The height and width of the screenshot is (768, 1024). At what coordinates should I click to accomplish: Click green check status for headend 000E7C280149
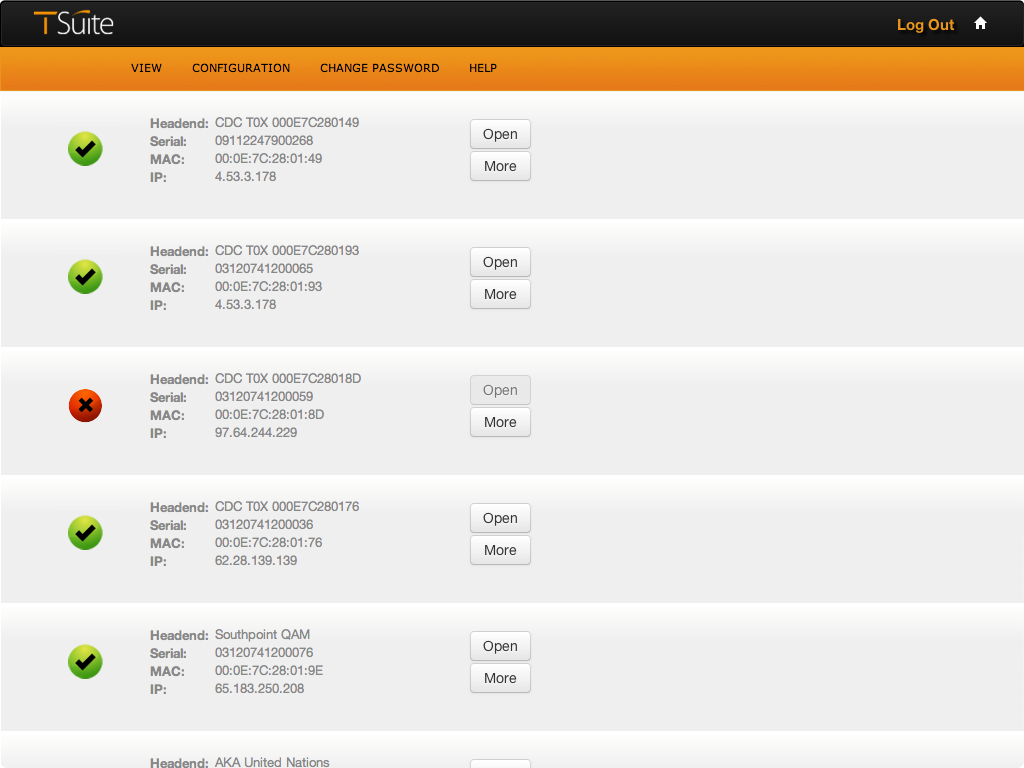click(x=86, y=149)
